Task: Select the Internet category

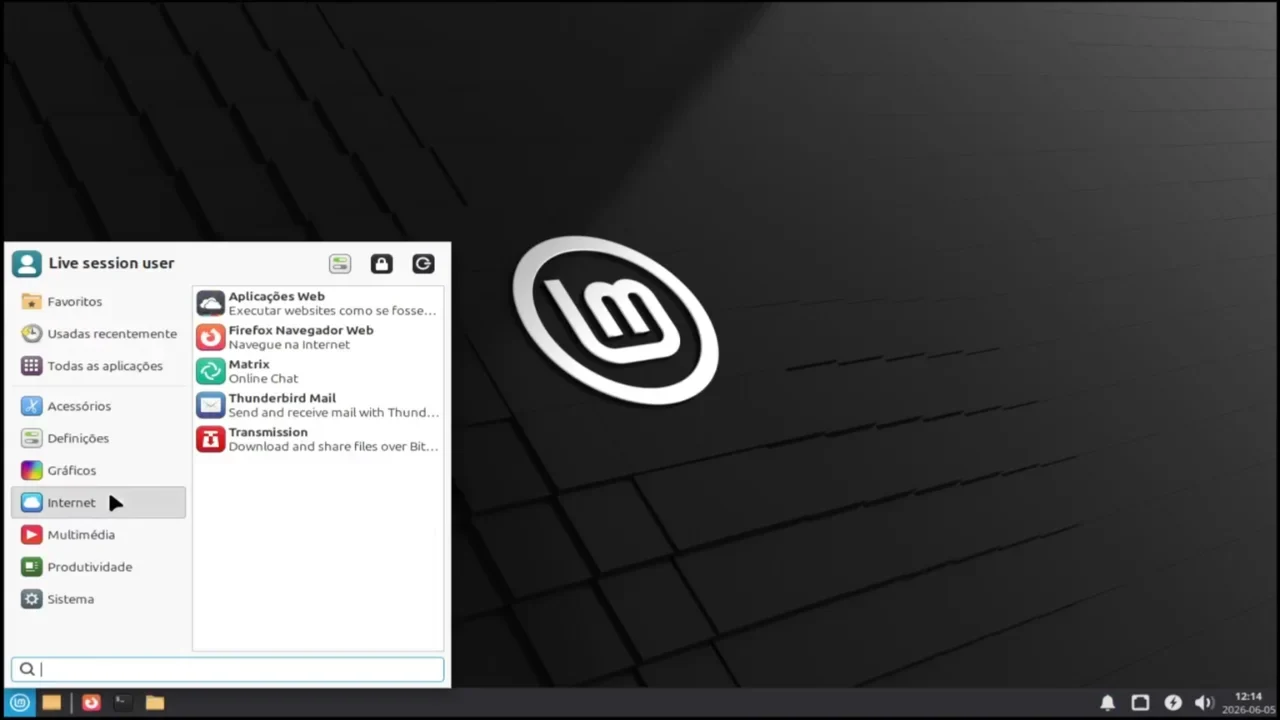Action: tap(98, 502)
